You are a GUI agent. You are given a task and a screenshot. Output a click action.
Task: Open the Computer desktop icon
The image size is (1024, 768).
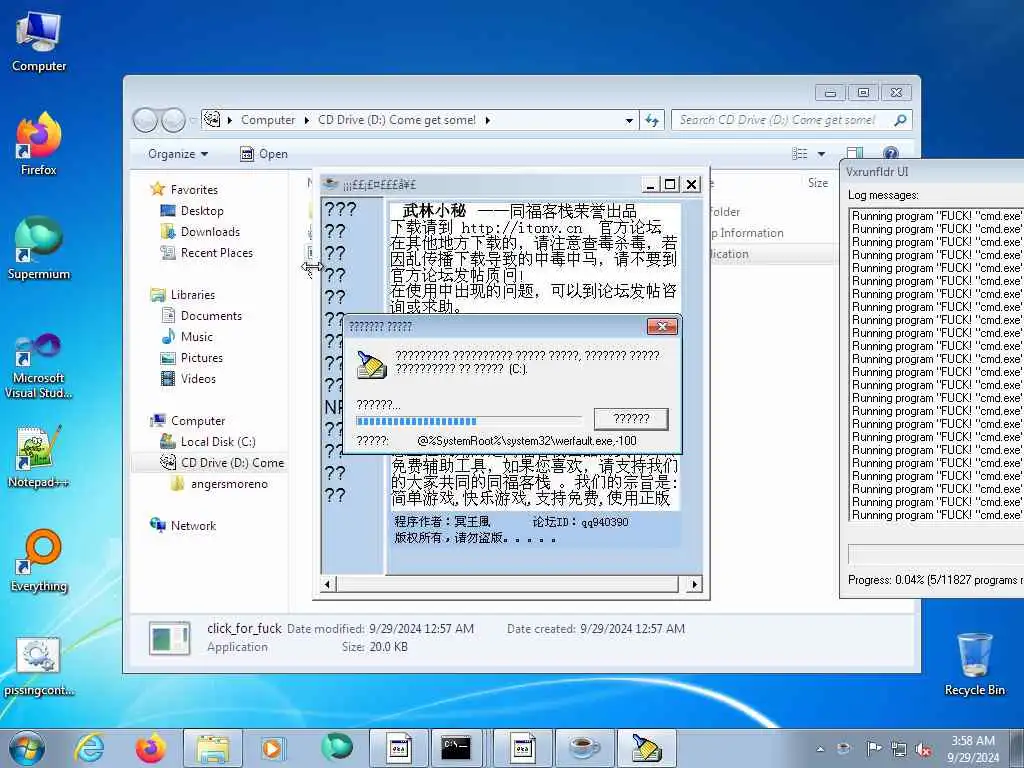click(x=39, y=42)
